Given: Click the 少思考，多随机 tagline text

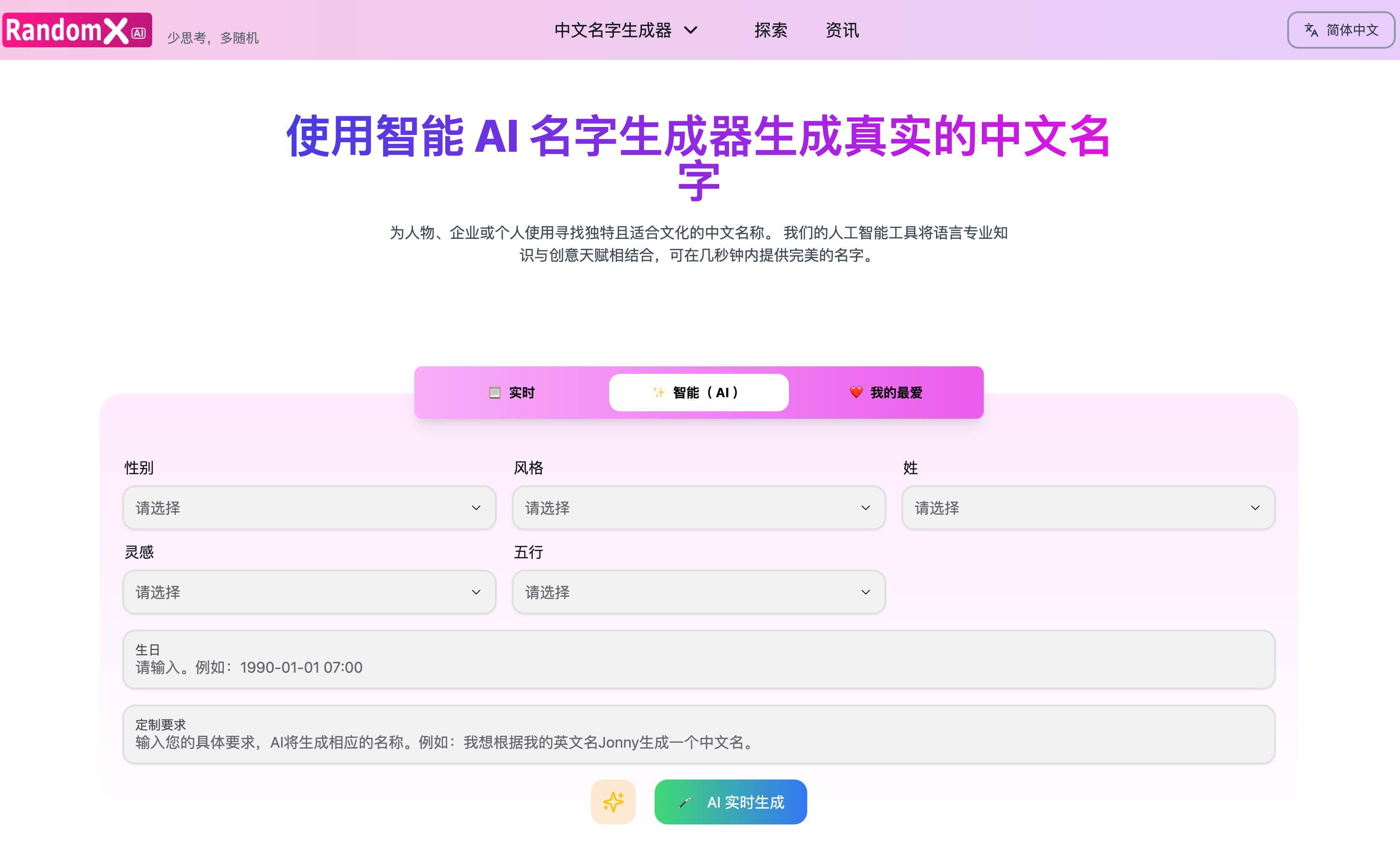Looking at the screenshot, I should [213, 37].
